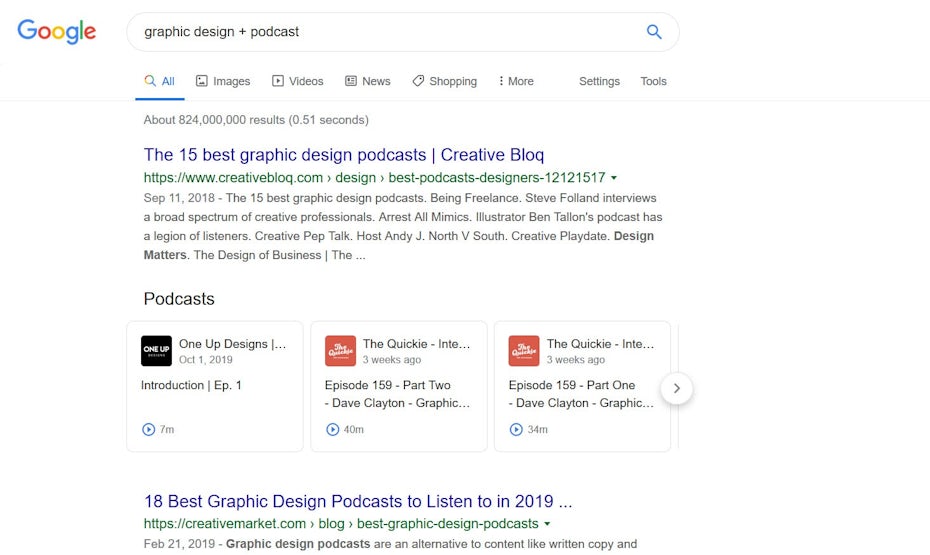This screenshot has height=555, width=930.
Task: Click The Quickie logo on Part Two card
Action: pos(340,351)
